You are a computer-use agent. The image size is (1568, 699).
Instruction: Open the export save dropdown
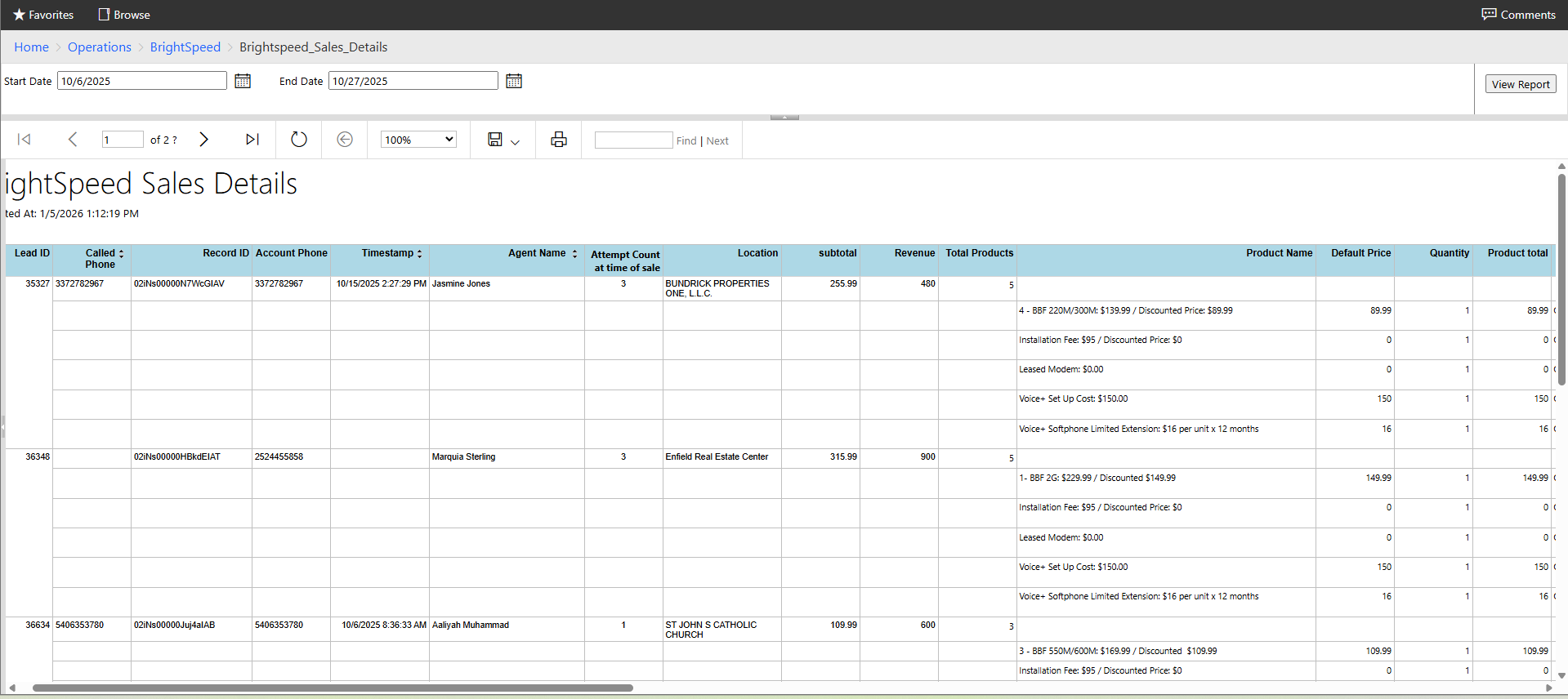(503, 140)
